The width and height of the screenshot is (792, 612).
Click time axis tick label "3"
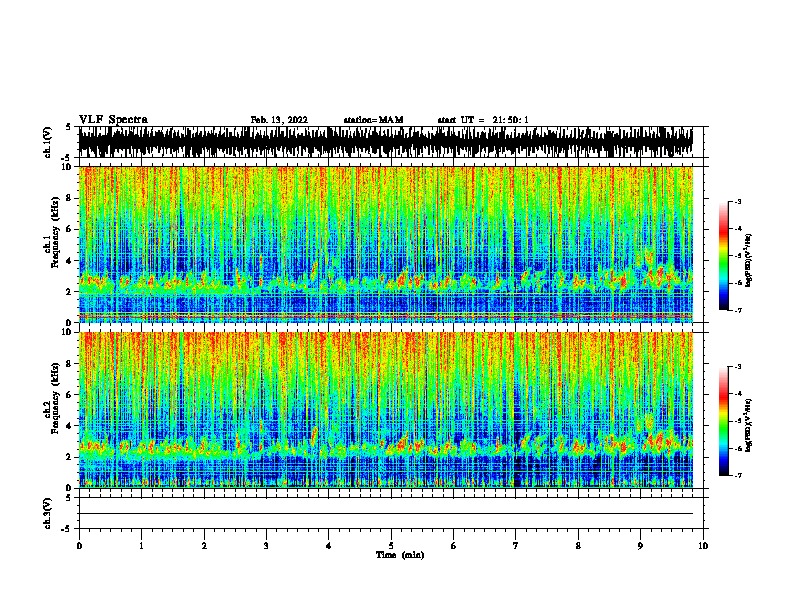click(x=266, y=546)
